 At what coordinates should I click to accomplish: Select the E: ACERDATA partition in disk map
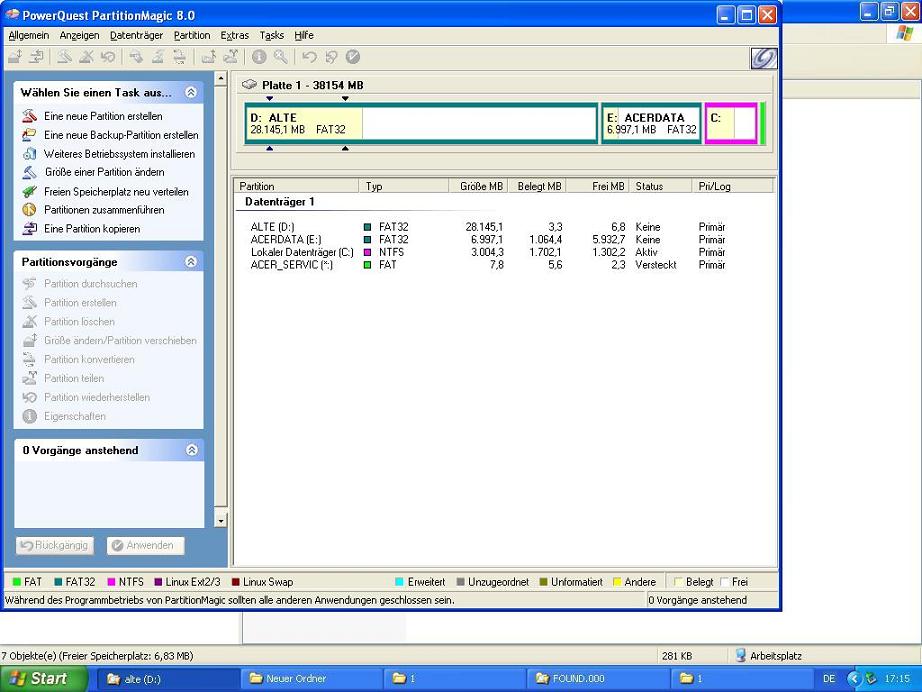coord(652,123)
